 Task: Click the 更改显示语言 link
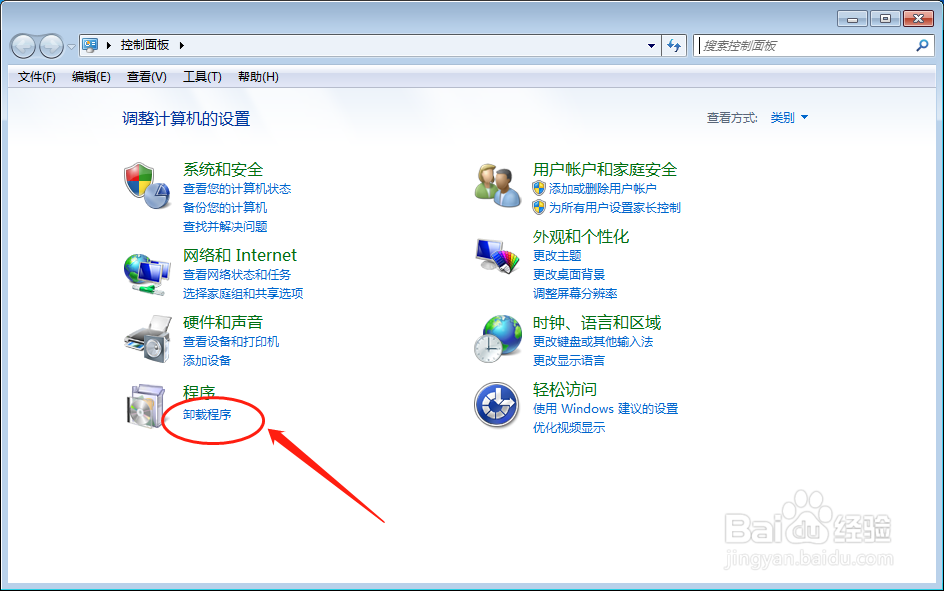click(x=568, y=360)
